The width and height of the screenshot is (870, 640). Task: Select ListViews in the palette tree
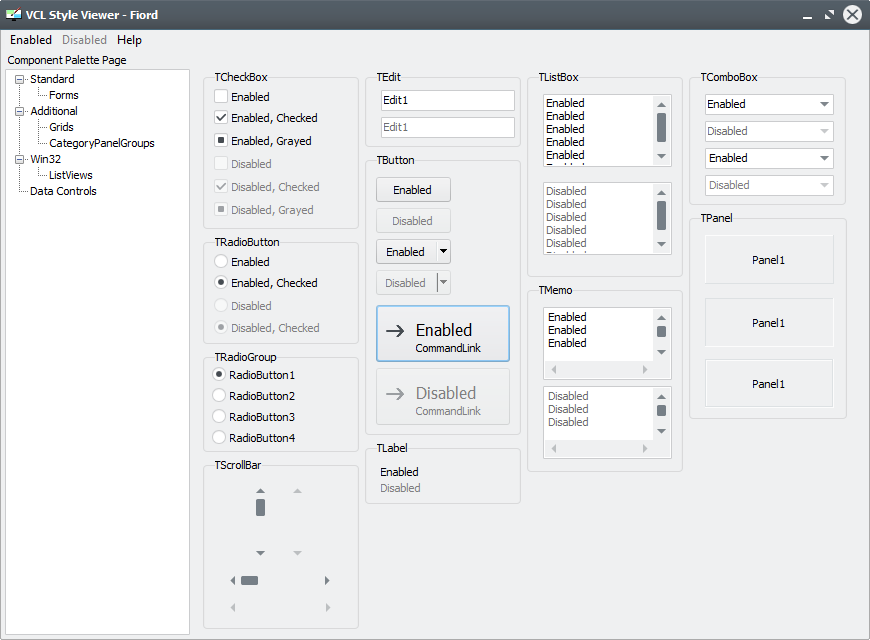[x=70, y=175]
